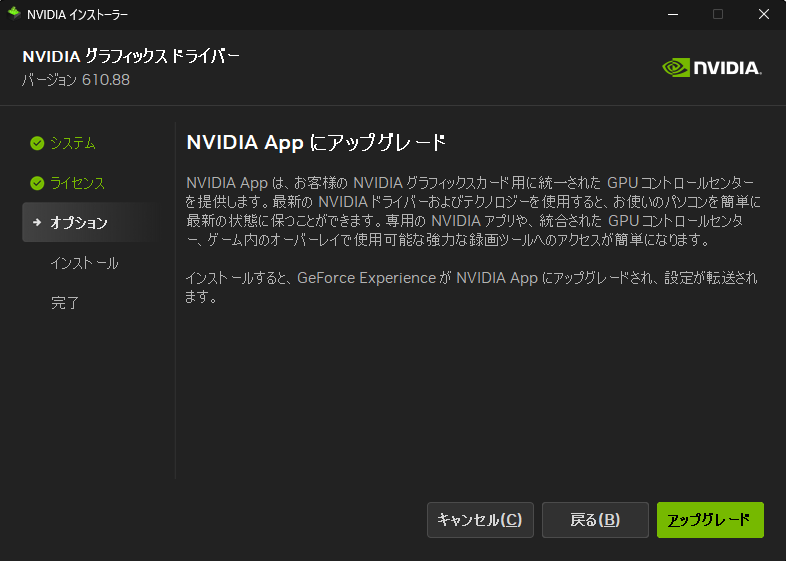Select the システム step in sidebar
Viewport: 786px width, 561px height.
(73, 143)
